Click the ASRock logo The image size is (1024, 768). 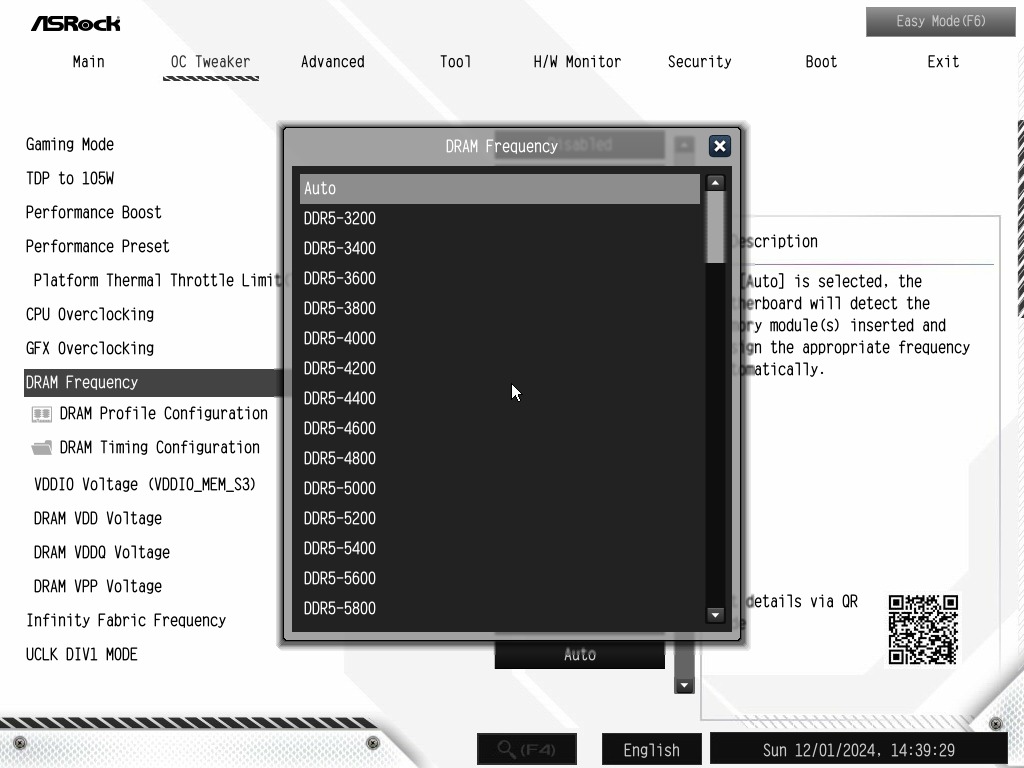pyautogui.click(x=76, y=24)
